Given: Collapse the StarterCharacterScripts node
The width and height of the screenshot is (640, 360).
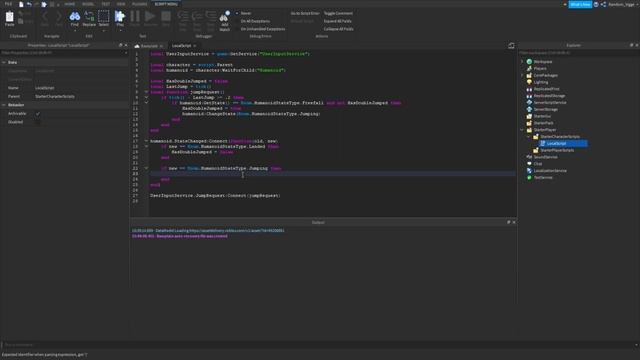Looking at the screenshot, I should tap(529, 137).
